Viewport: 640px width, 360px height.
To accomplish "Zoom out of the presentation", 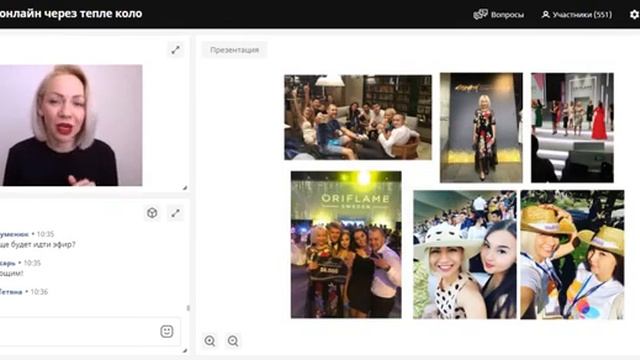I will [x=233, y=341].
